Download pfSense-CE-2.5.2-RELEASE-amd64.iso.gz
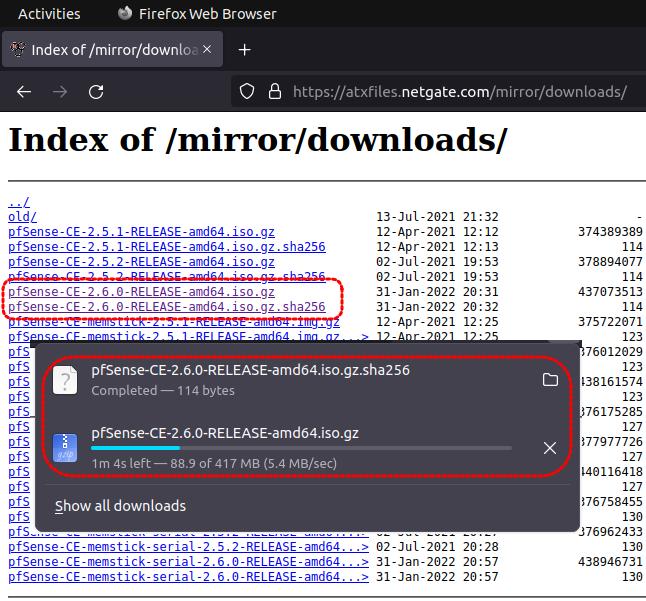 (141, 262)
